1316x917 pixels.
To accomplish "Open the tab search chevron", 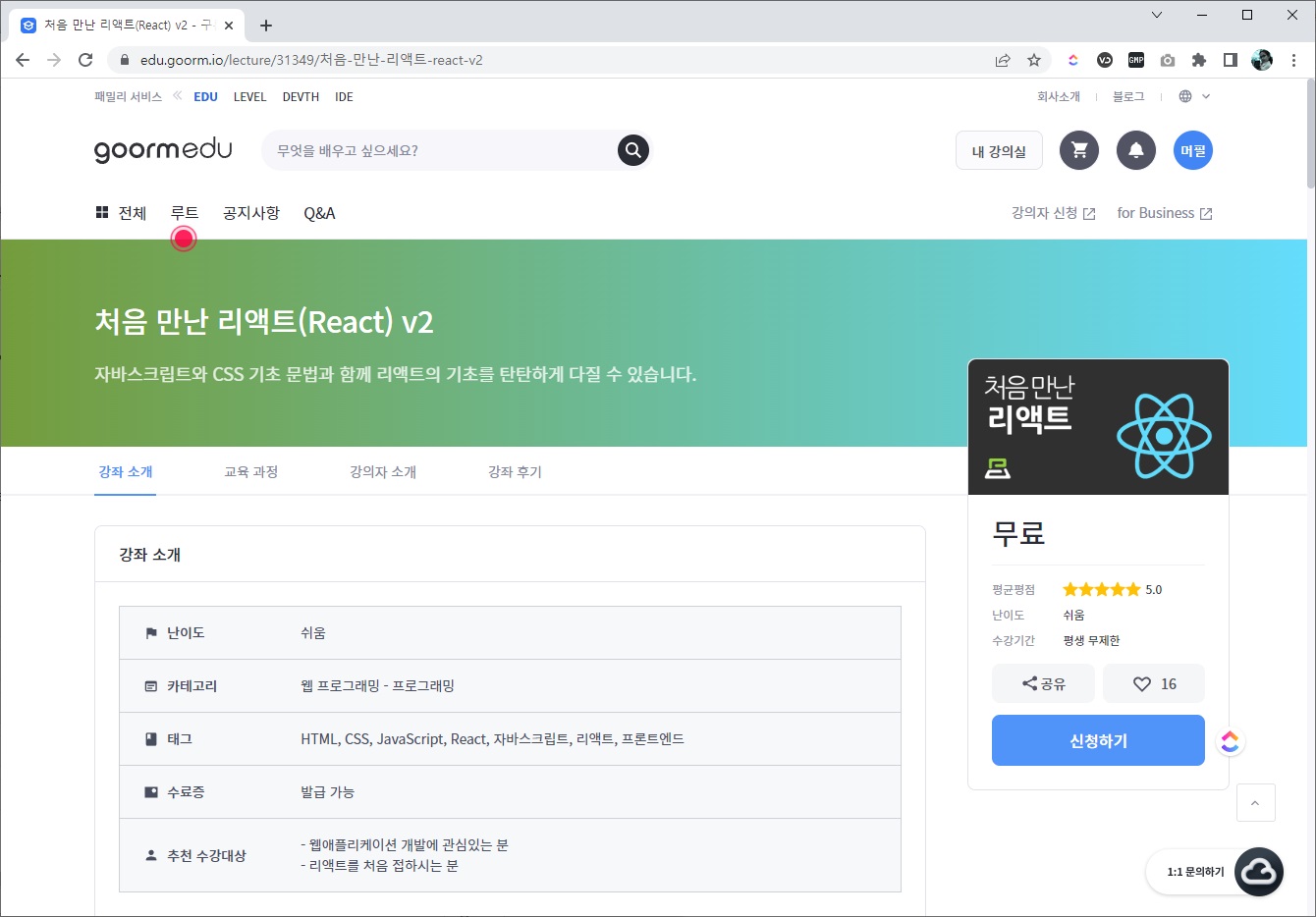I will (x=1157, y=15).
